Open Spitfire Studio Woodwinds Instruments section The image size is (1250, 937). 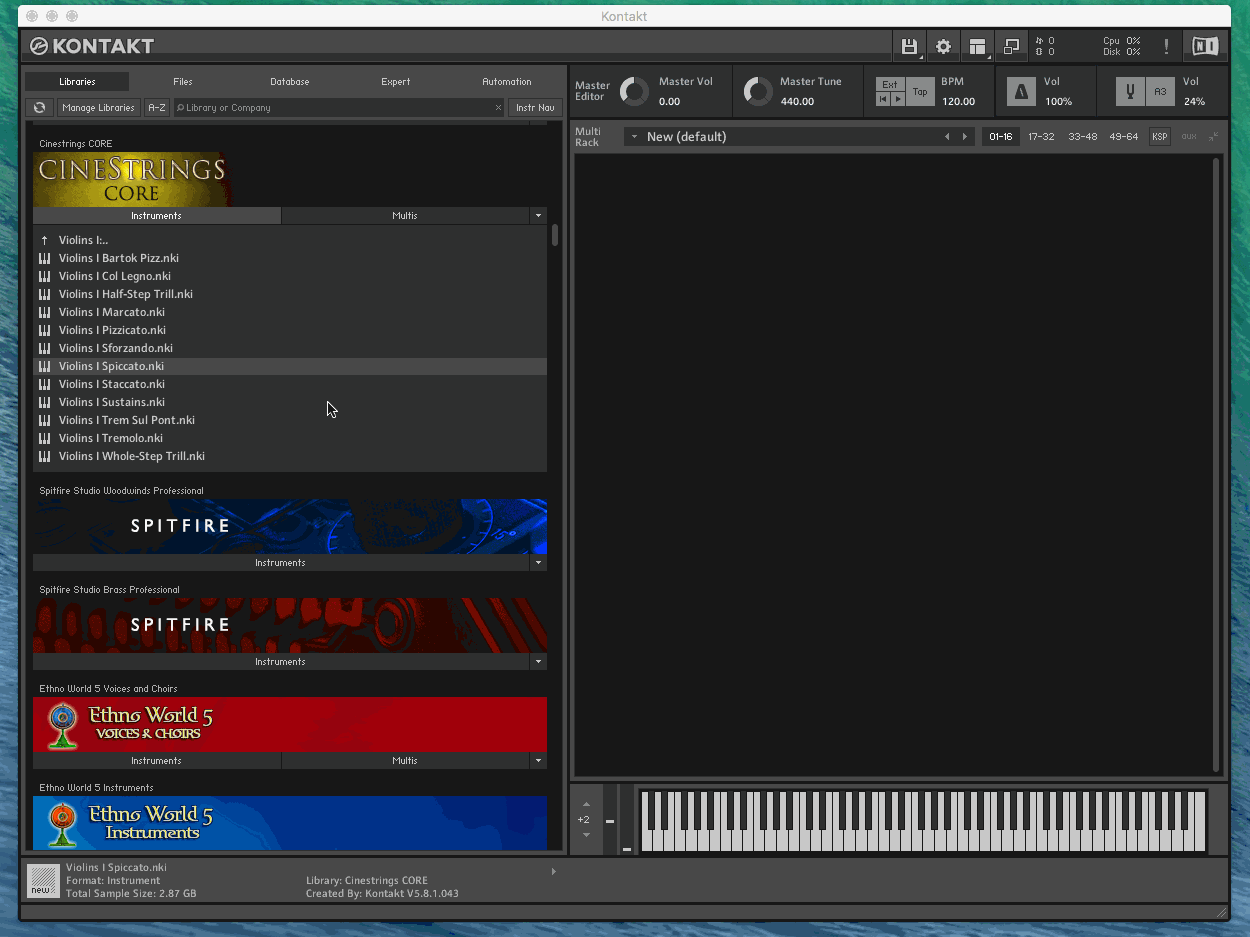[x=281, y=563]
